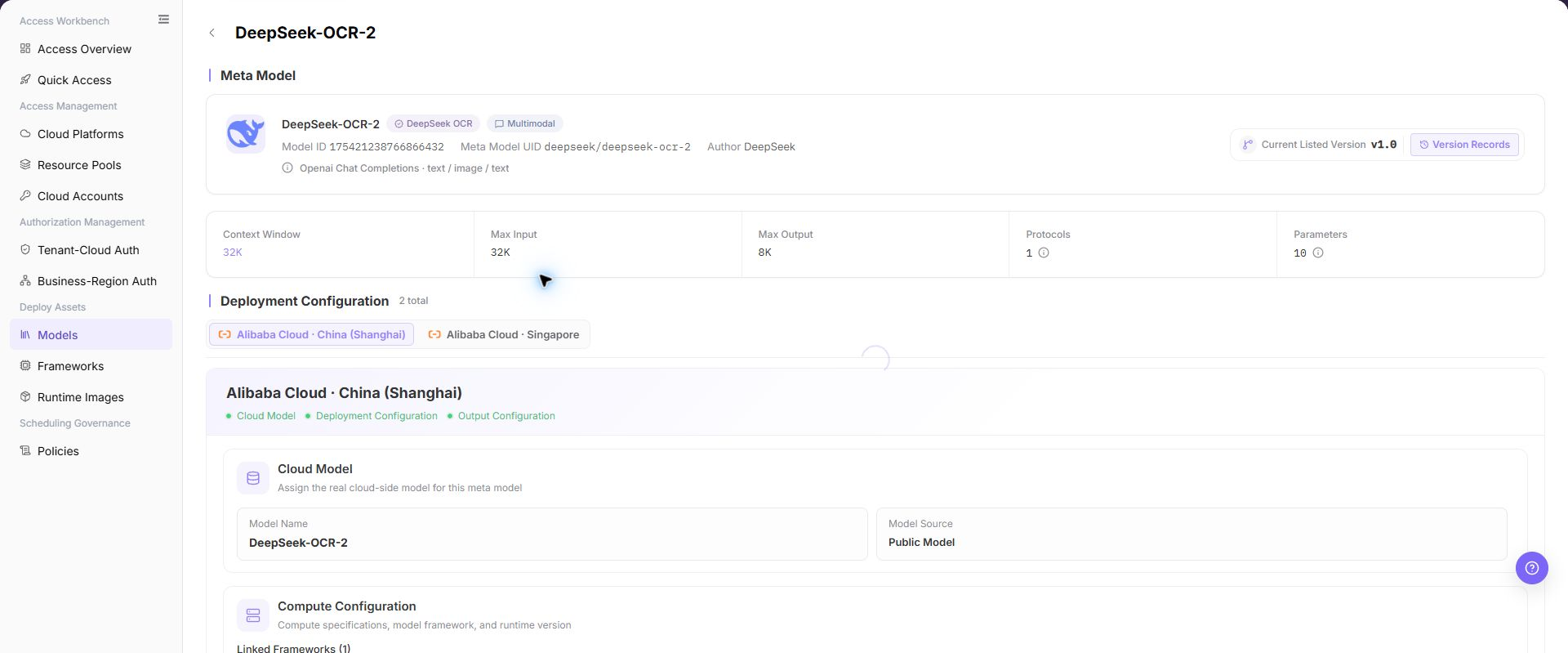Click the Policies icon in sidebar
This screenshot has height=653, width=1568.
pyautogui.click(x=25, y=450)
